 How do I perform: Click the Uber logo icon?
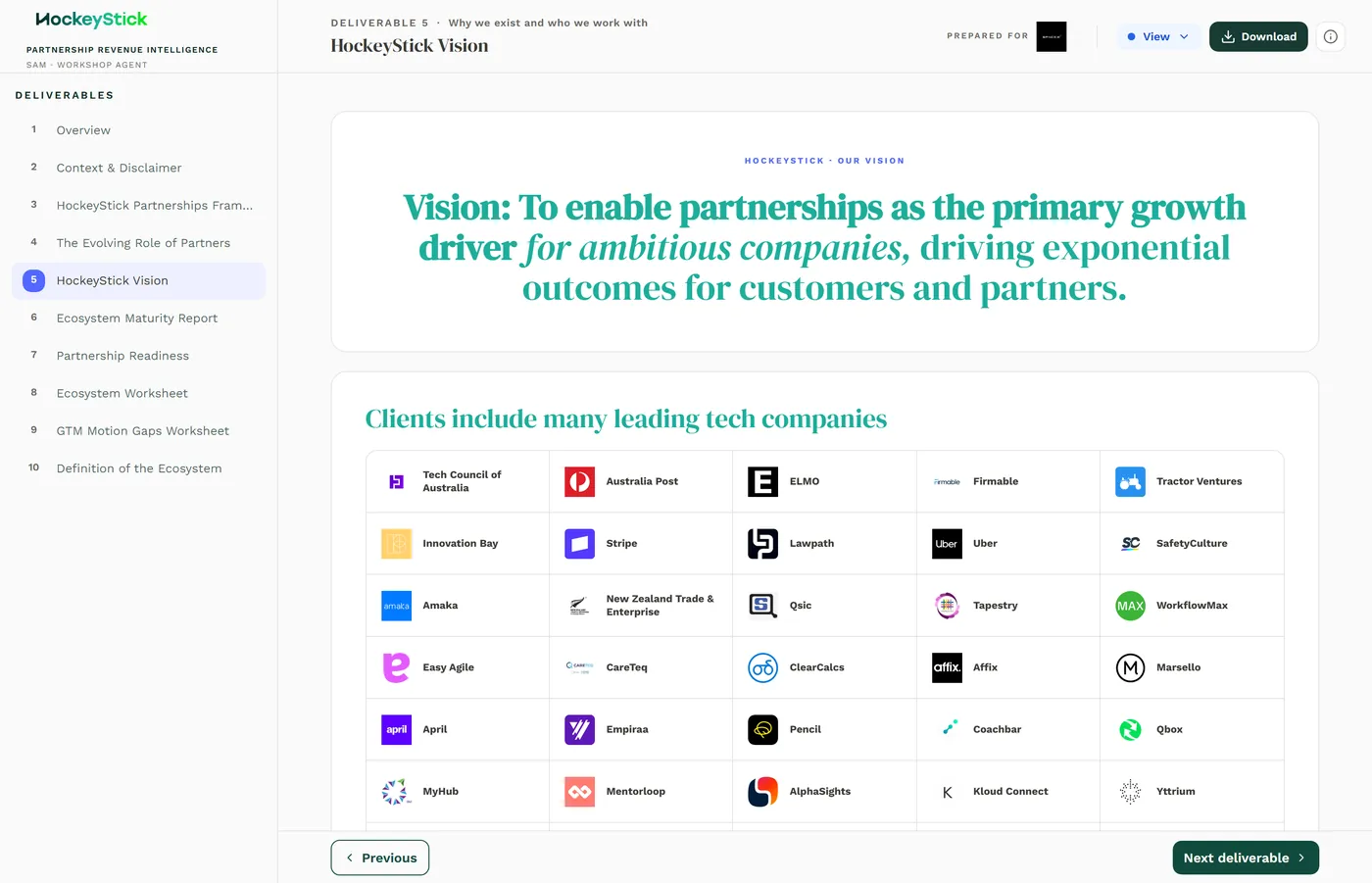(x=947, y=544)
